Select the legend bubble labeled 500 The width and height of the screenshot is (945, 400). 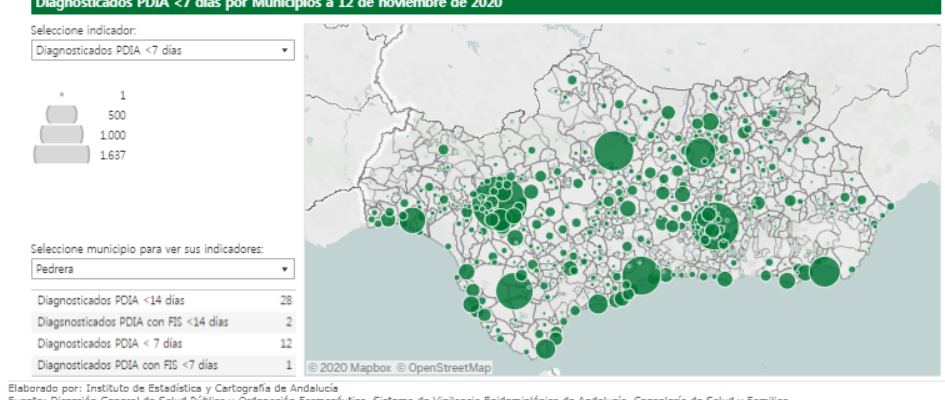click(x=62, y=114)
